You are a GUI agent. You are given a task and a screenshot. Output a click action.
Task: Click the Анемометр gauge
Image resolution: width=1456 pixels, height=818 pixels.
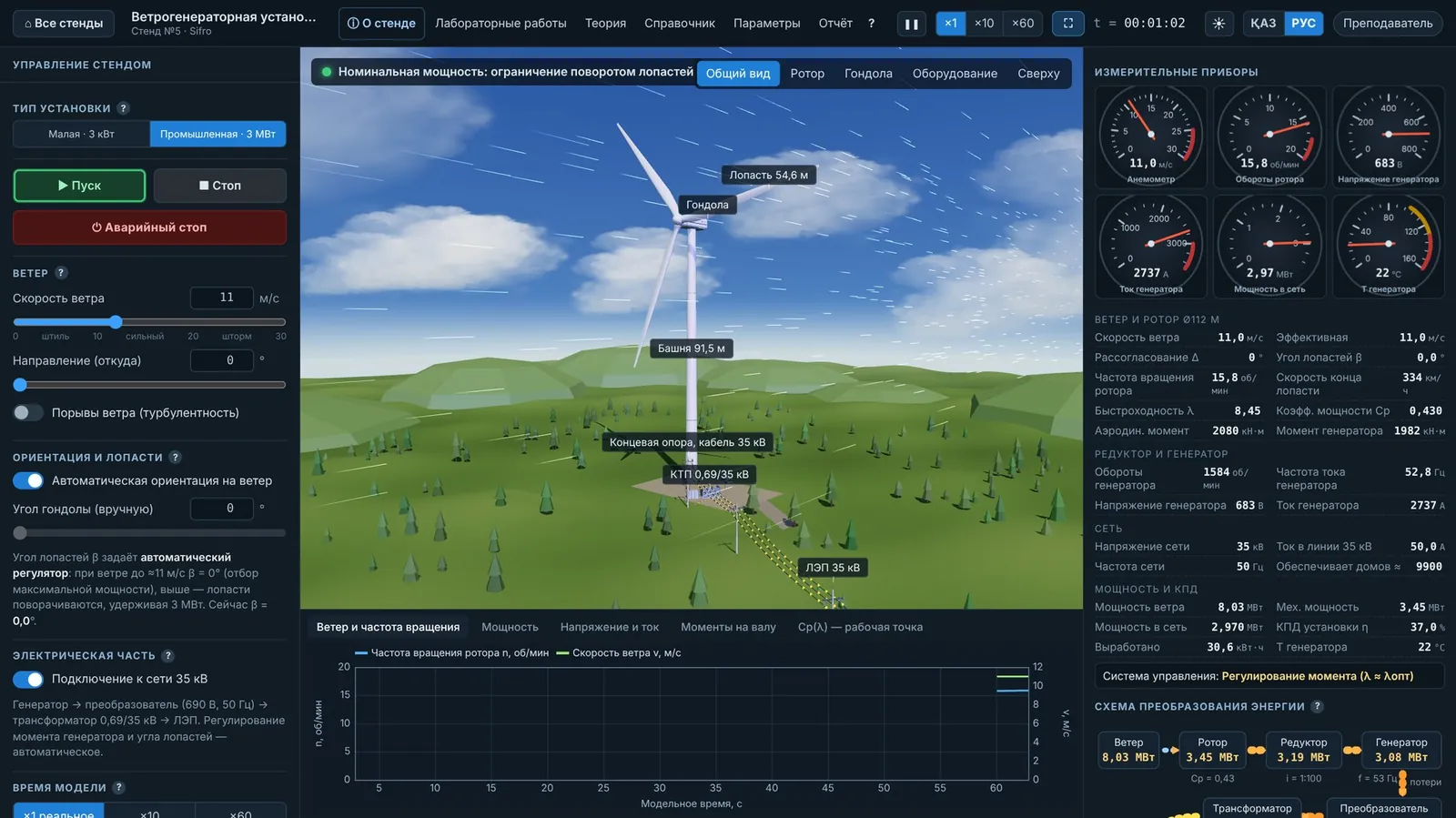(x=1151, y=137)
